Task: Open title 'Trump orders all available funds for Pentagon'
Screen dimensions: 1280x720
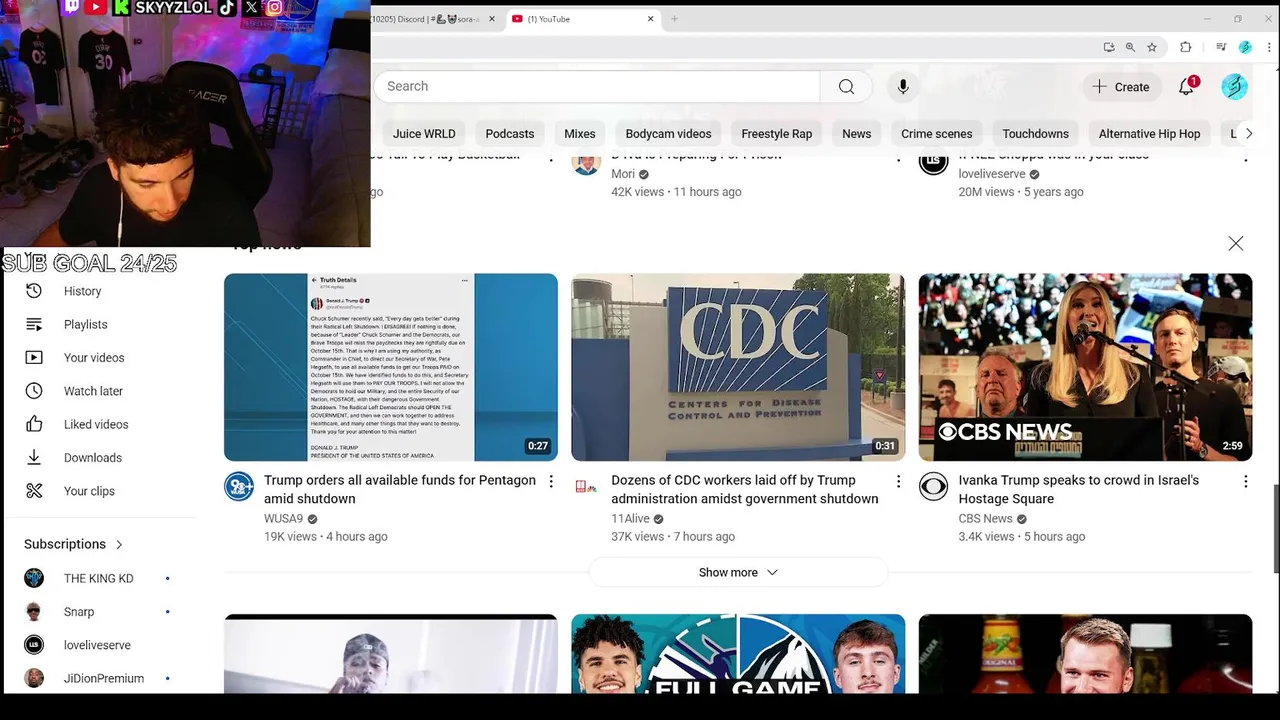Action: (x=400, y=489)
